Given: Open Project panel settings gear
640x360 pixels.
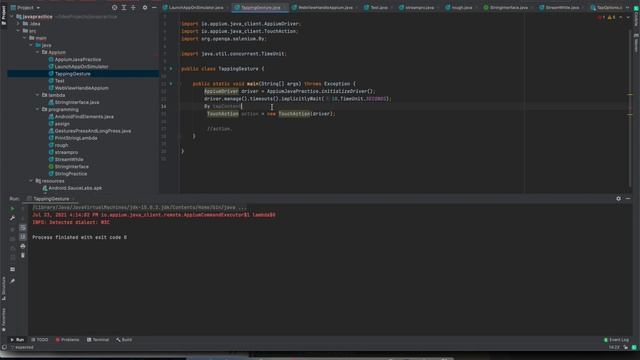Looking at the screenshot, I should (145, 8).
